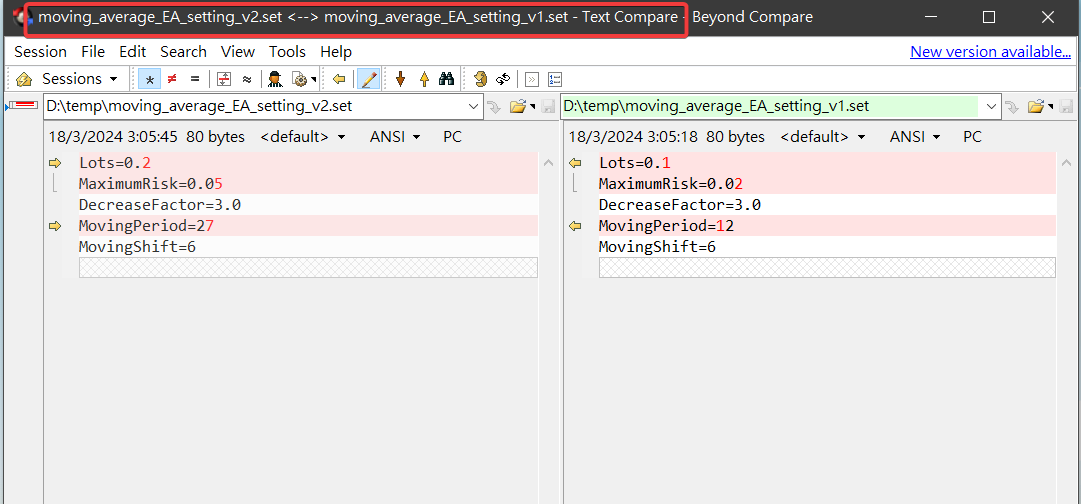Open Format gear document icon
Image resolution: width=1081 pixels, height=504 pixels.
pyautogui.click(x=300, y=79)
